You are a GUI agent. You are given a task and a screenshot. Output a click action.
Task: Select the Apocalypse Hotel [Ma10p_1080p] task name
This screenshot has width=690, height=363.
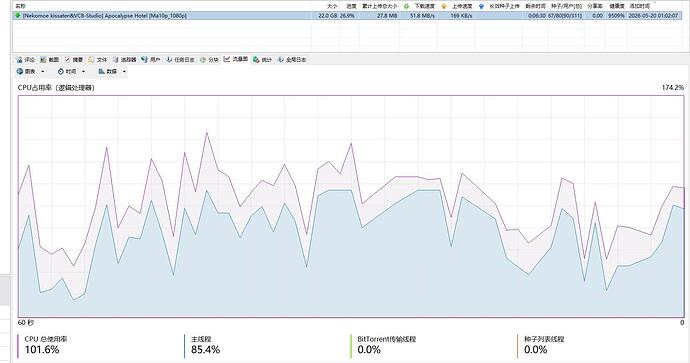click(x=105, y=15)
